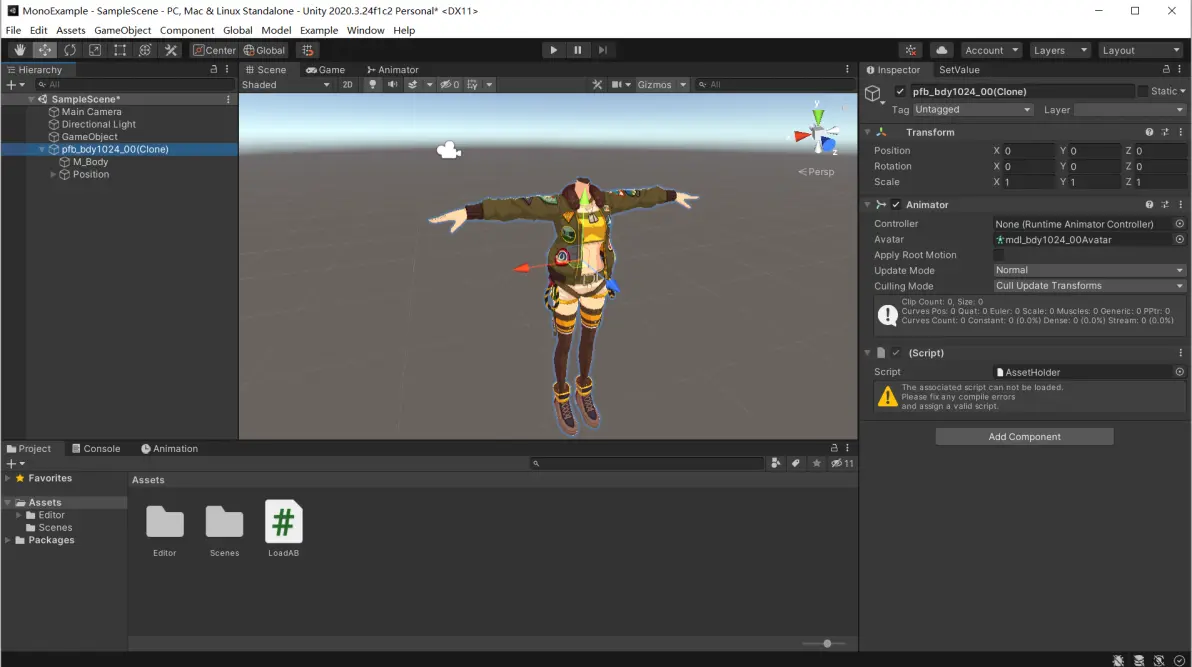Viewport: 1192px width, 667px height.
Task: Switch to the Console tab
Action: pos(95,449)
